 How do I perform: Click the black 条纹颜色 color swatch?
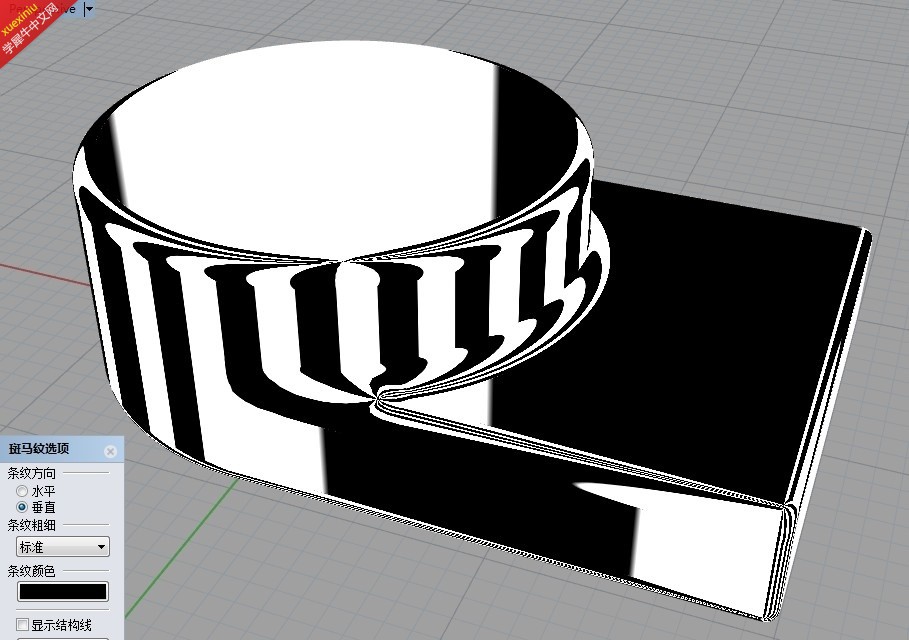tap(63, 591)
